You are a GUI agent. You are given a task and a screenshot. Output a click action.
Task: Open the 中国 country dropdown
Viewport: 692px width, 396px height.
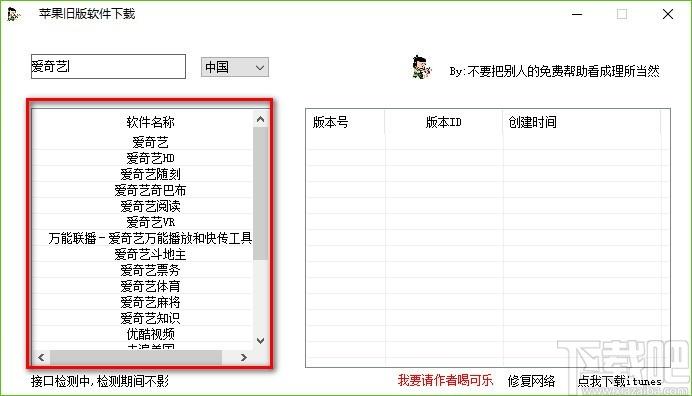tap(235, 67)
